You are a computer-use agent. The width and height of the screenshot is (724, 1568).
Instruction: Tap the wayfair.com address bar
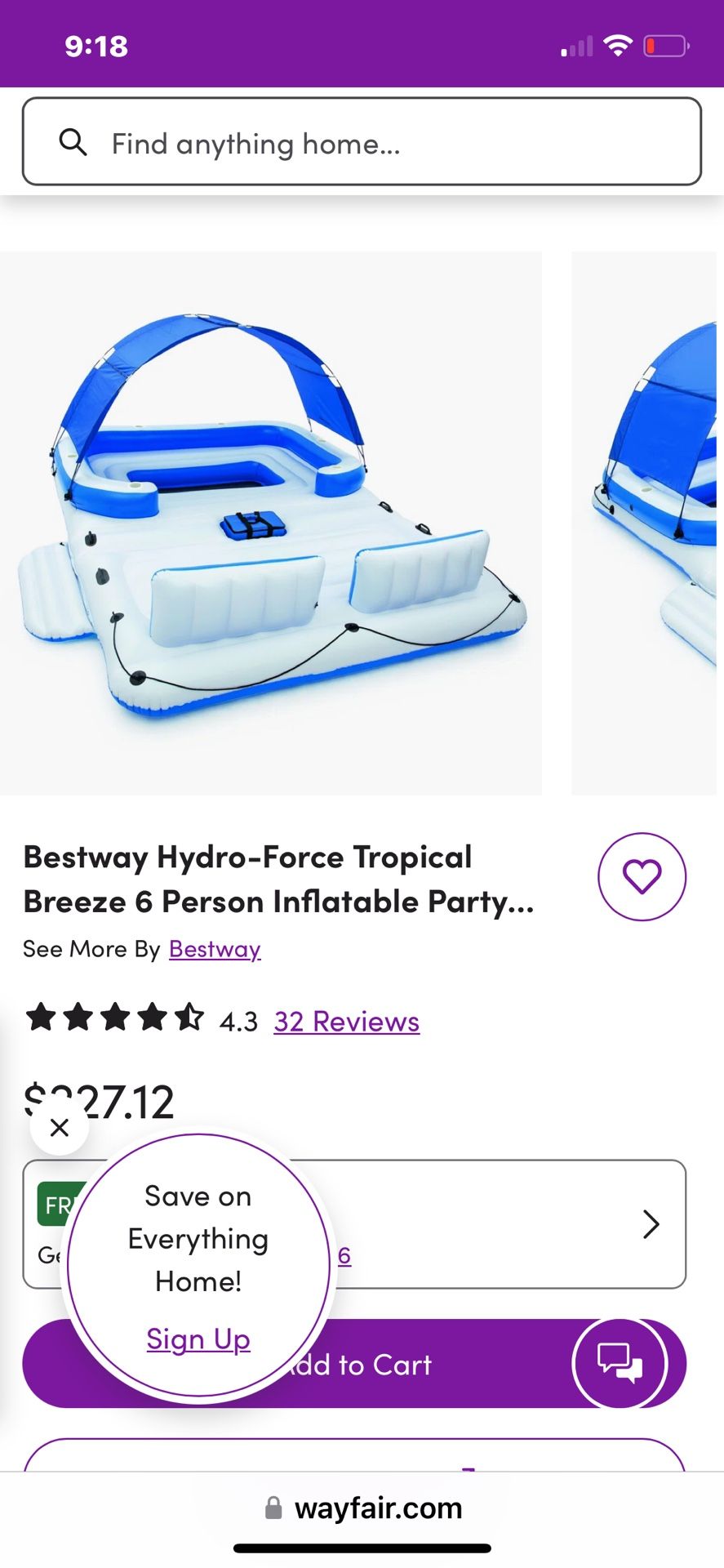click(x=363, y=1508)
